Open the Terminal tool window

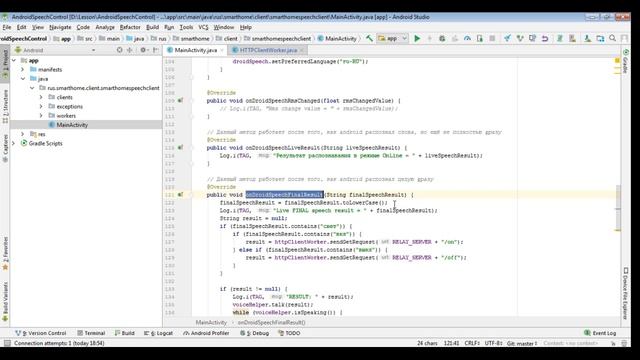pyautogui.click(x=91, y=333)
